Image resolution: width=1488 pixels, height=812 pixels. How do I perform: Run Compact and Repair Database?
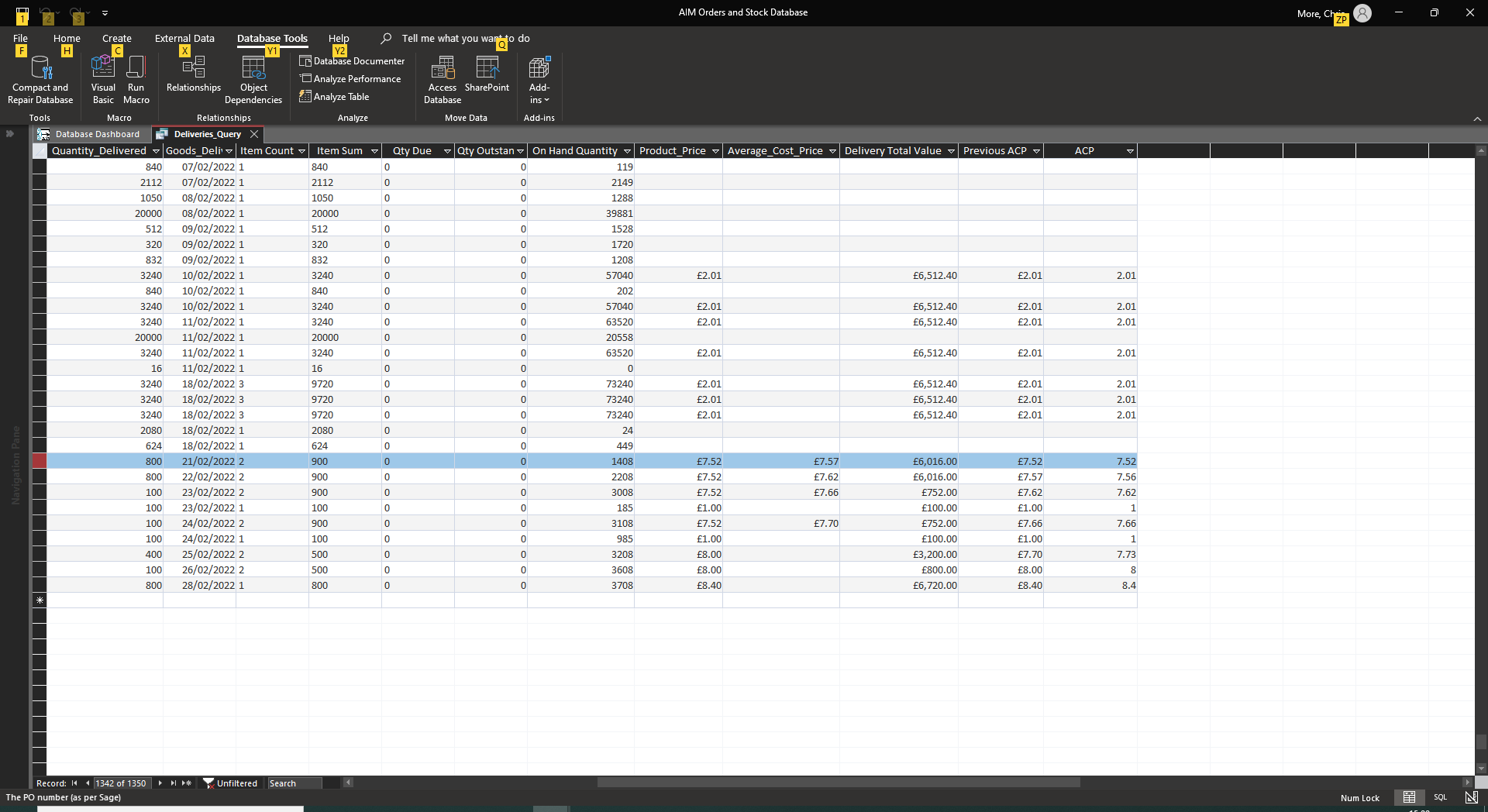coord(40,80)
